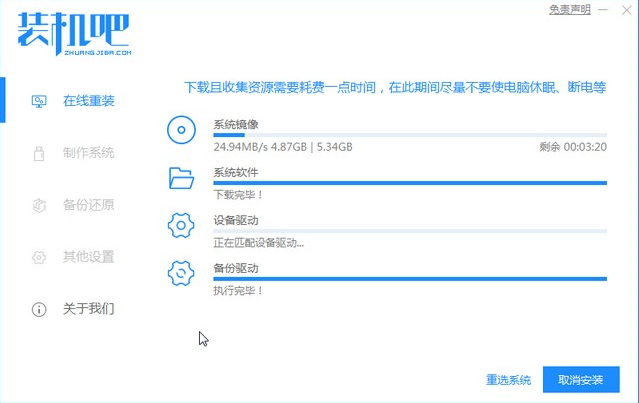The height and width of the screenshot is (403, 639).
Task: Click the 设备驱动 gear icon
Action: (x=181, y=225)
